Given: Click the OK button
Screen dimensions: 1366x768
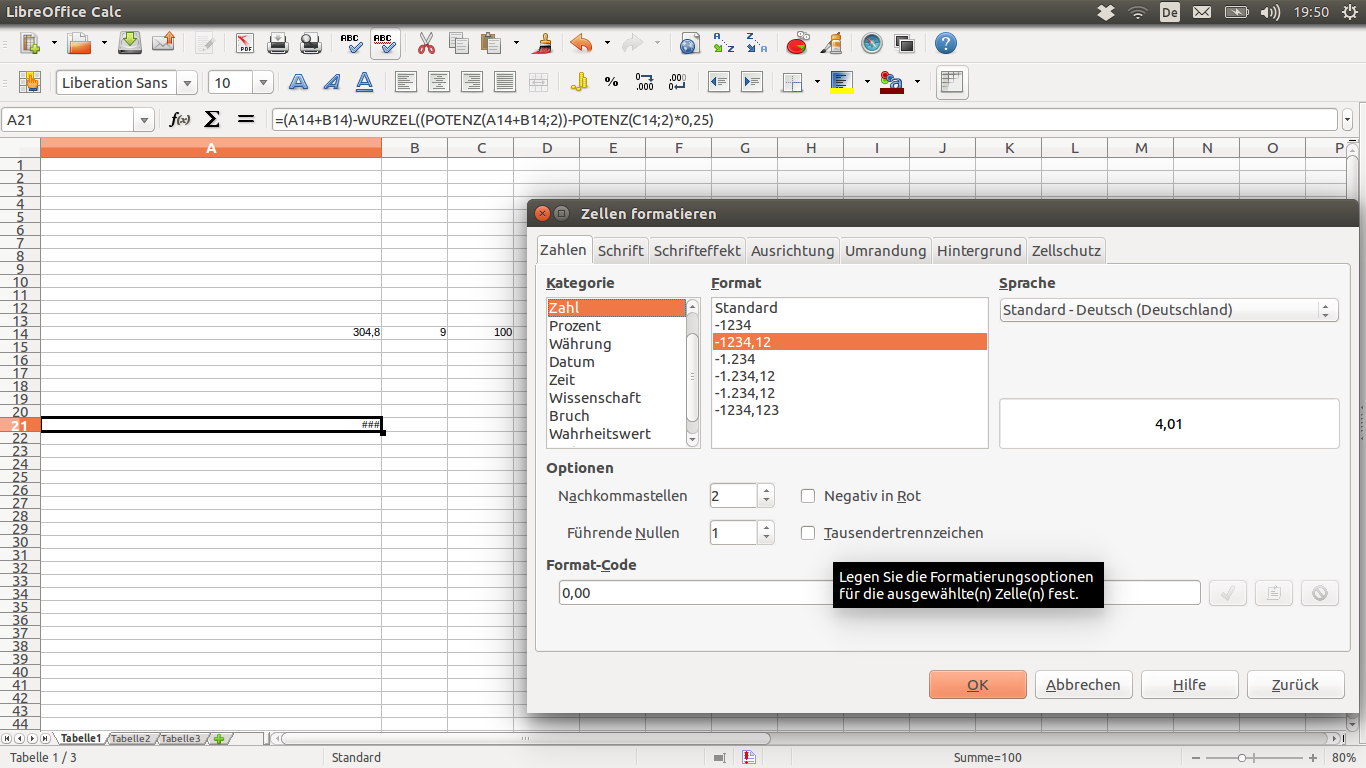Looking at the screenshot, I should click(978, 685).
